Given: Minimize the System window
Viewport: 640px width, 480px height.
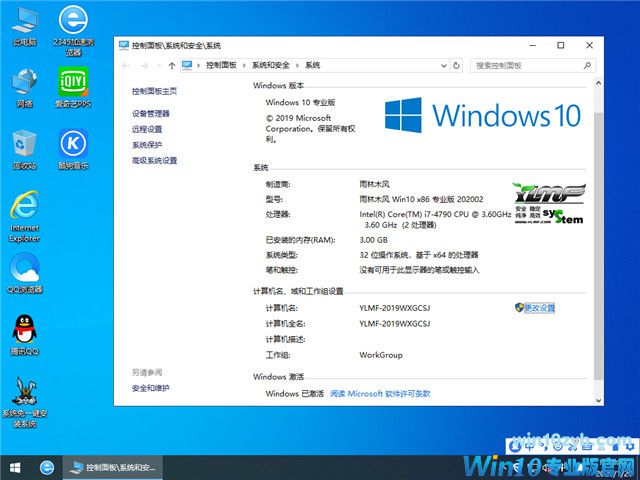Looking at the screenshot, I should pos(533,45).
